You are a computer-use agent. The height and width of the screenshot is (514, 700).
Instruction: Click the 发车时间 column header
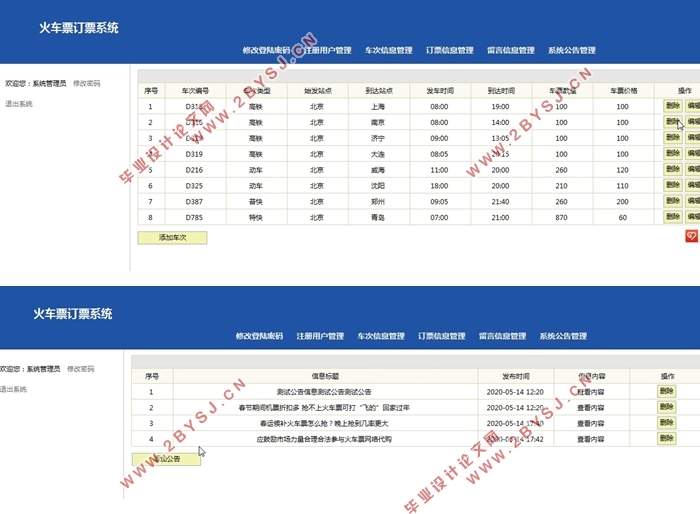pos(440,91)
